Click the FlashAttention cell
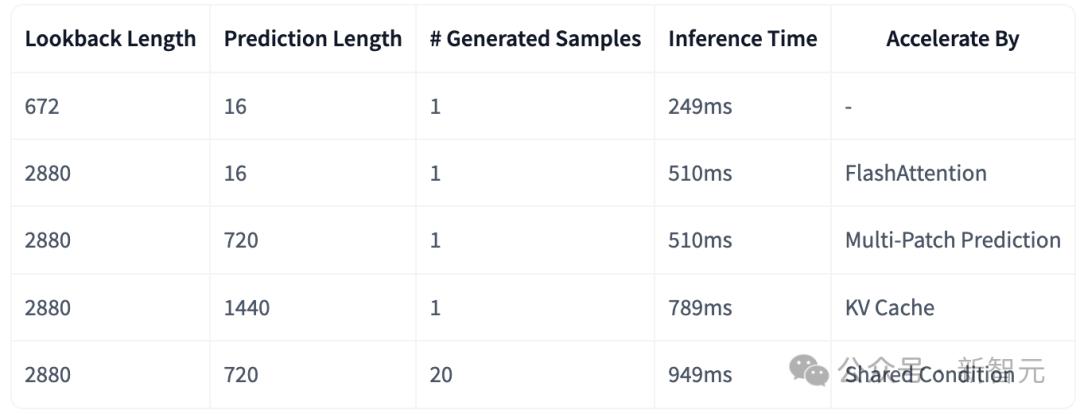This screenshot has width=1080, height=414. pos(915,173)
